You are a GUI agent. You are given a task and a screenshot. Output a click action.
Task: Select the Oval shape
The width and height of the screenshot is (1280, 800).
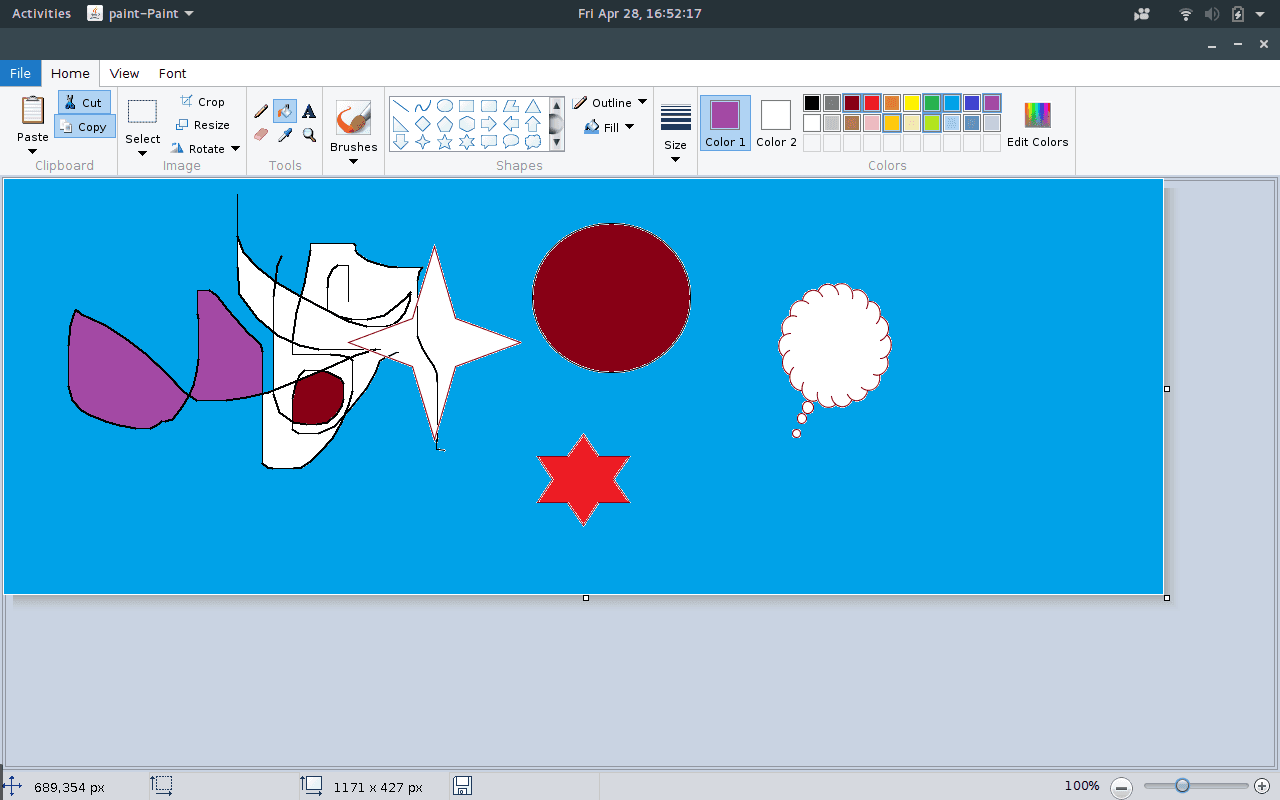(x=445, y=105)
